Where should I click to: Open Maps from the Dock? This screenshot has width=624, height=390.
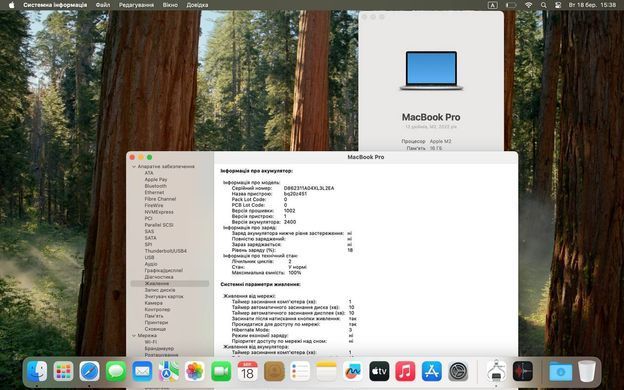[x=168, y=372]
